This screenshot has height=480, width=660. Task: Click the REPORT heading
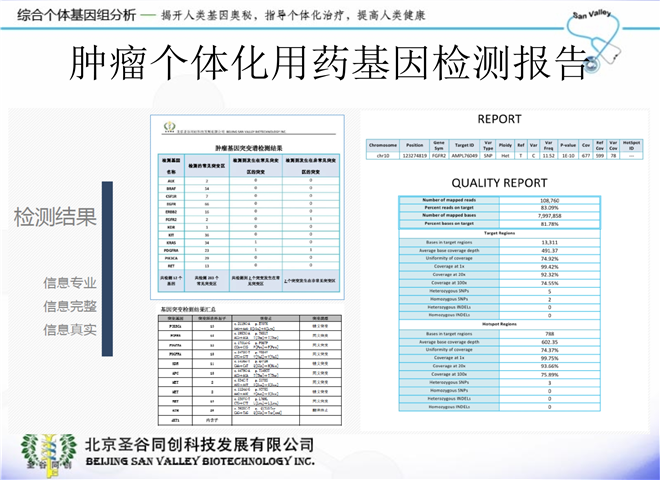click(x=499, y=119)
